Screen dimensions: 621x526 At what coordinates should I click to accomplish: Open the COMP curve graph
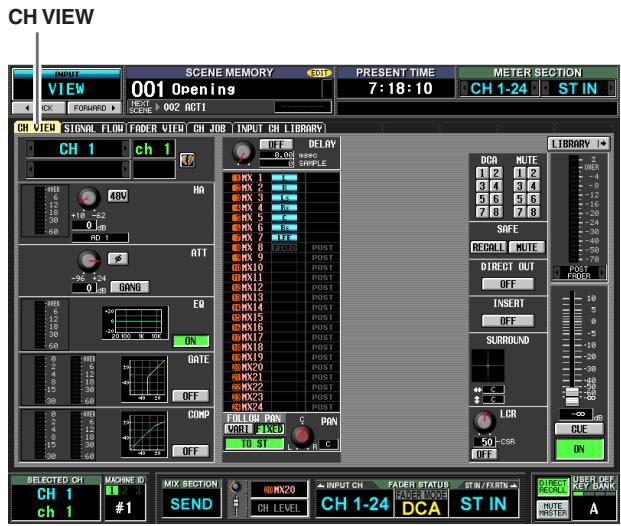(x=144, y=434)
